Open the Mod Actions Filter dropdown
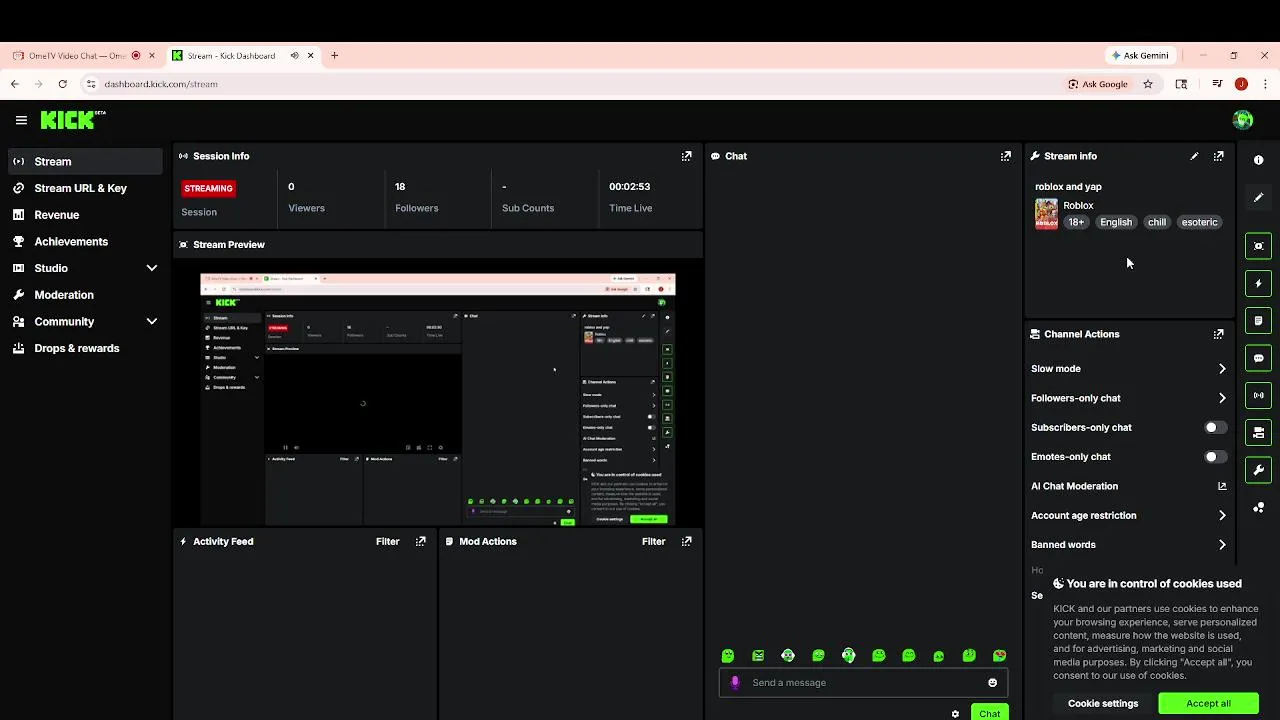This screenshot has width=1280, height=720. pyautogui.click(x=653, y=541)
